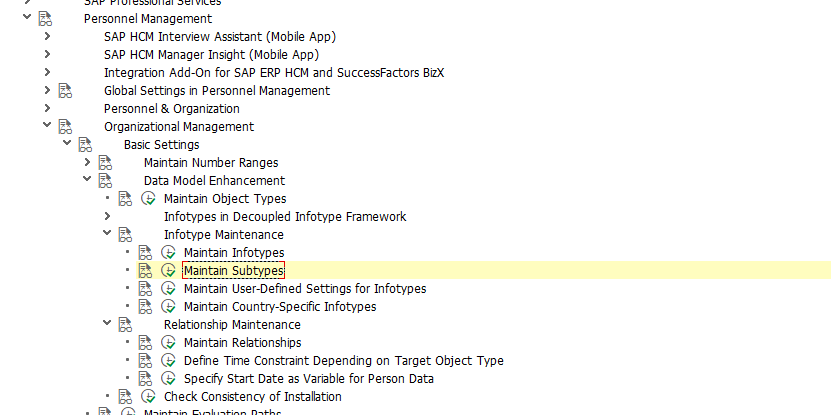Open documentation icon for Maintain Relationships
Screen dimensions: 831x415
[x=145, y=343]
